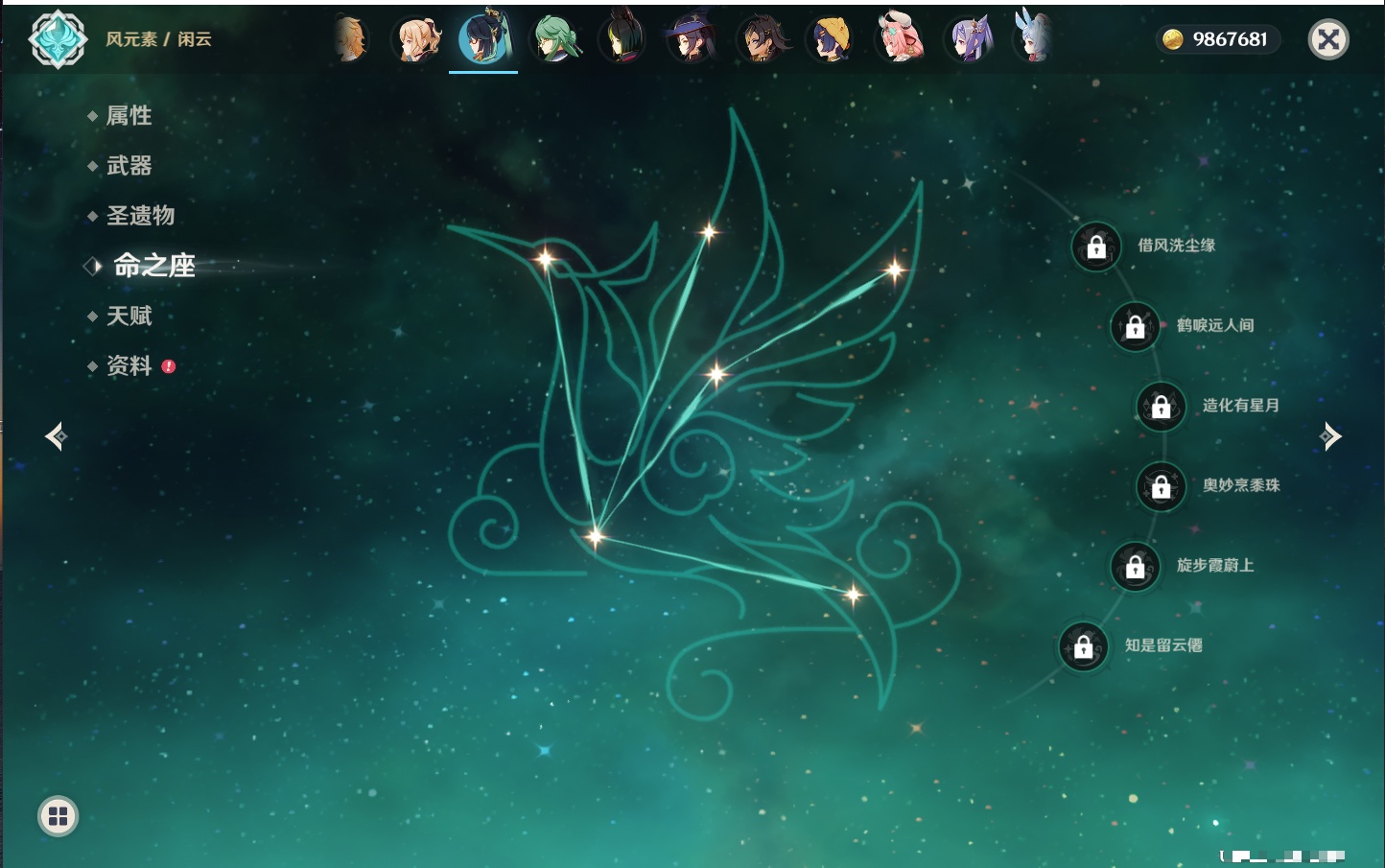The height and width of the screenshot is (868, 1385).
Task: Go to next character with right arrow
Action: 1330,436
